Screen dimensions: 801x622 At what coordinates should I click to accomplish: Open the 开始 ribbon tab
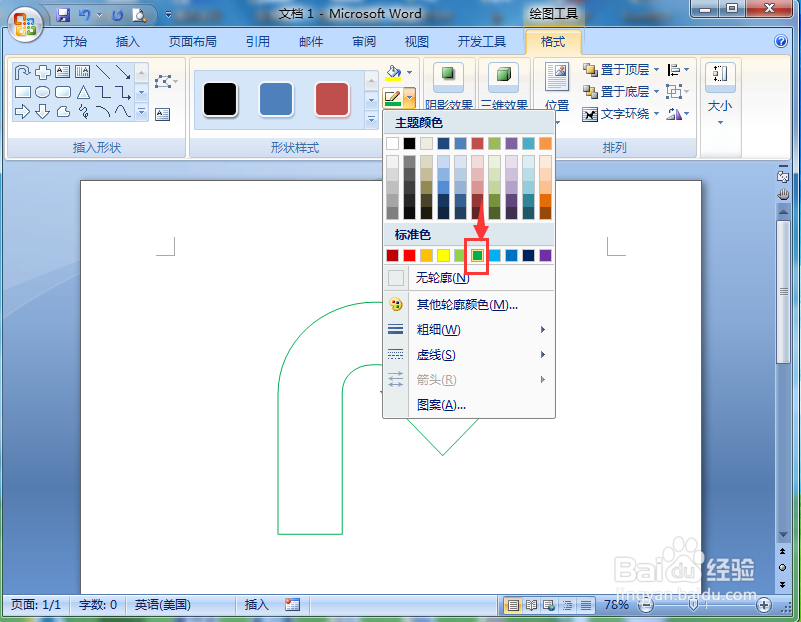75,42
